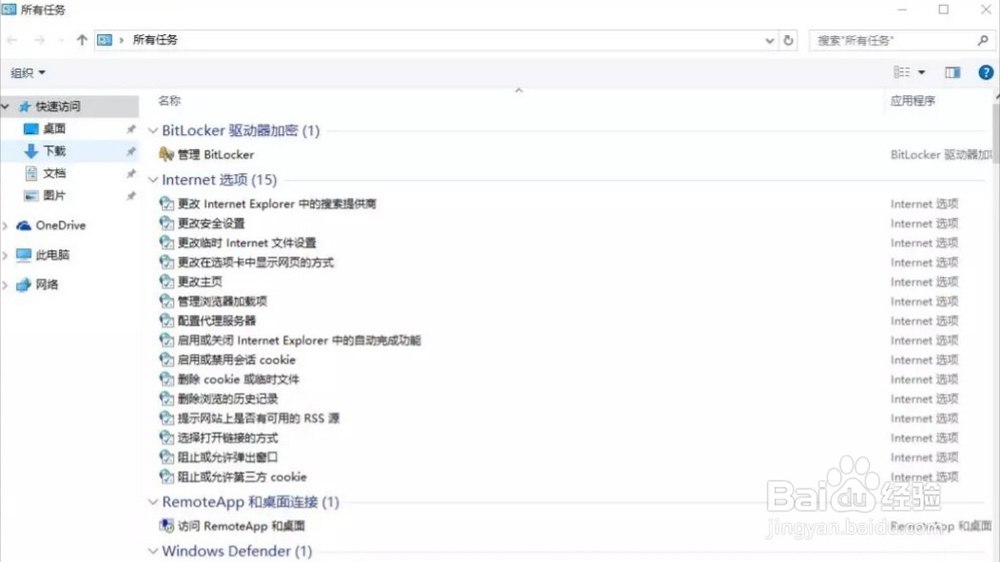1000x562 pixels.
Task: Click icon beside 更改 Internet Explorer 中的搜索提供商
Action: pyautogui.click(x=166, y=203)
